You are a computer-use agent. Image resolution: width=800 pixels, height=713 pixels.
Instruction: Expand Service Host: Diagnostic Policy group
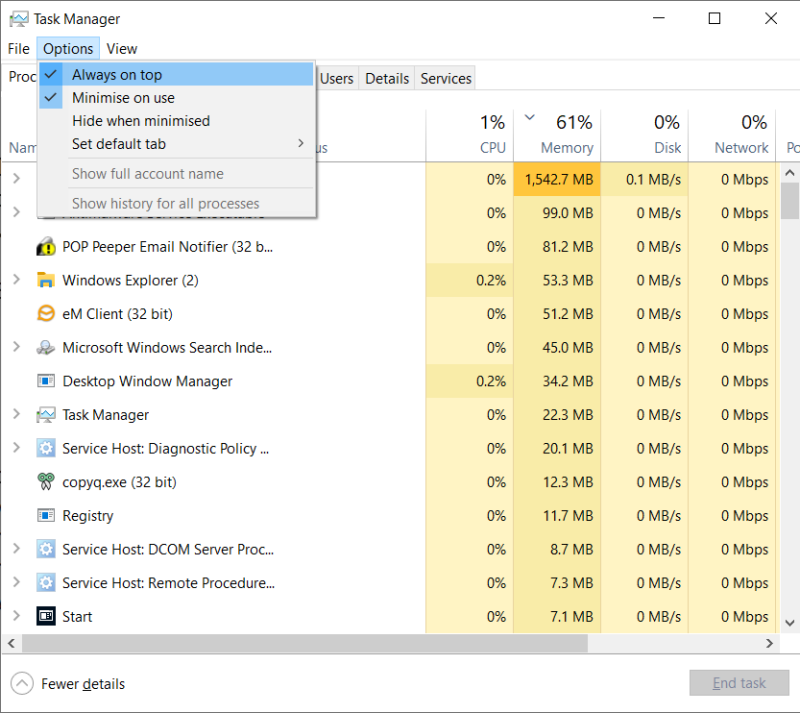[16, 448]
